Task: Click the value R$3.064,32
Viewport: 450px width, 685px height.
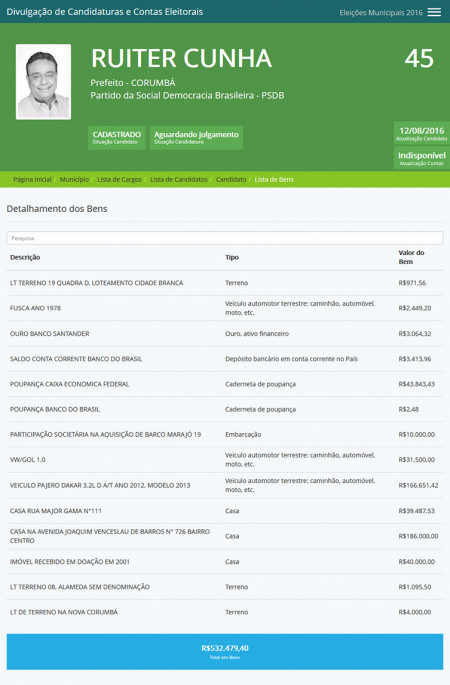Action: click(415, 333)
